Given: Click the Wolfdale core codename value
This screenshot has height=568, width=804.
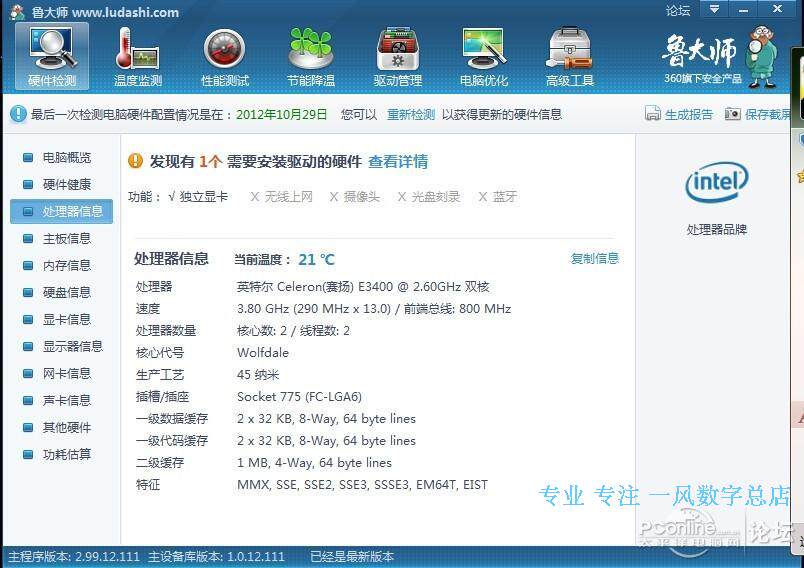Looking at the screenshot, I should (x=263, y=353).
